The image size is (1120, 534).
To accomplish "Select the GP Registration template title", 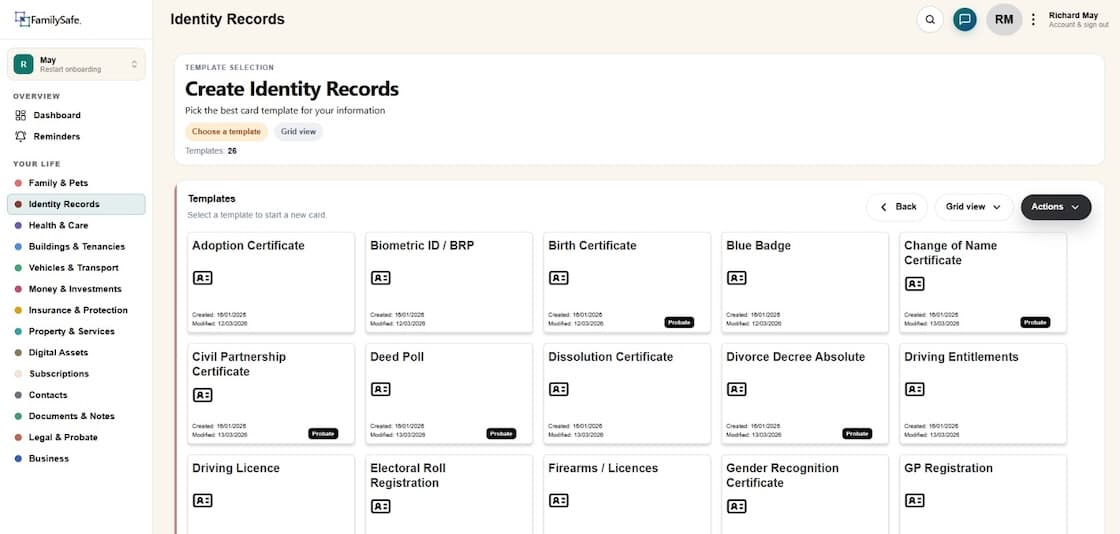I will 949,468.
